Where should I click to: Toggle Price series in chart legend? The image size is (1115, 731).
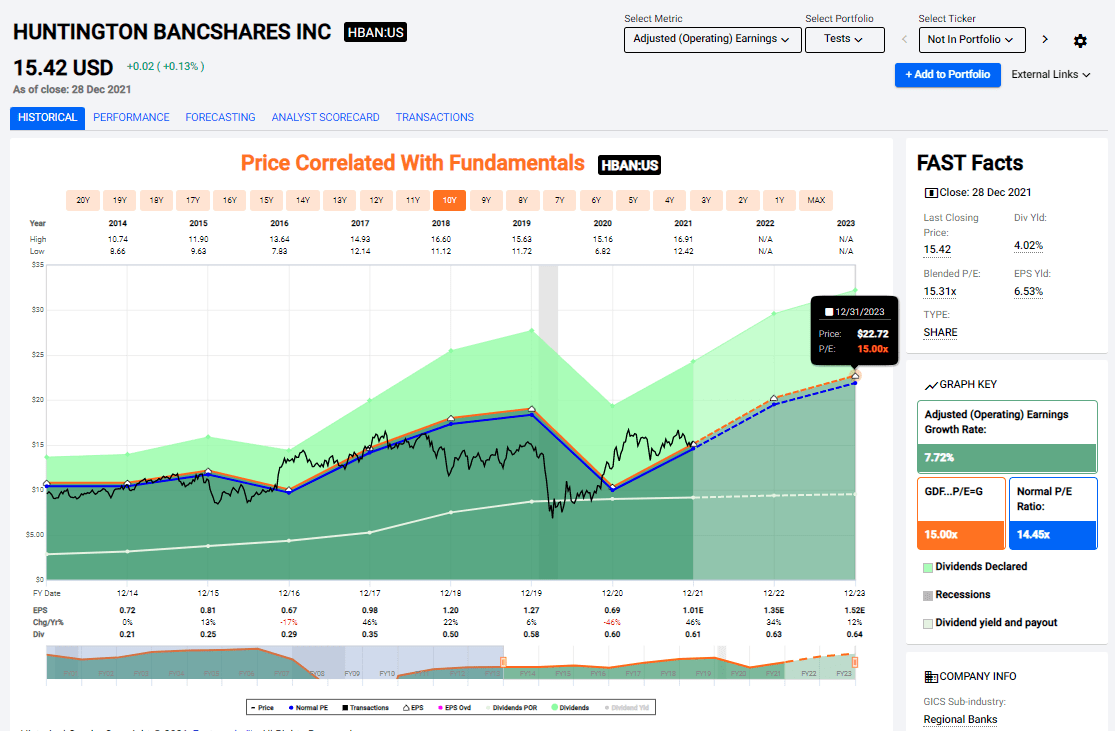(x=262, y=708)
